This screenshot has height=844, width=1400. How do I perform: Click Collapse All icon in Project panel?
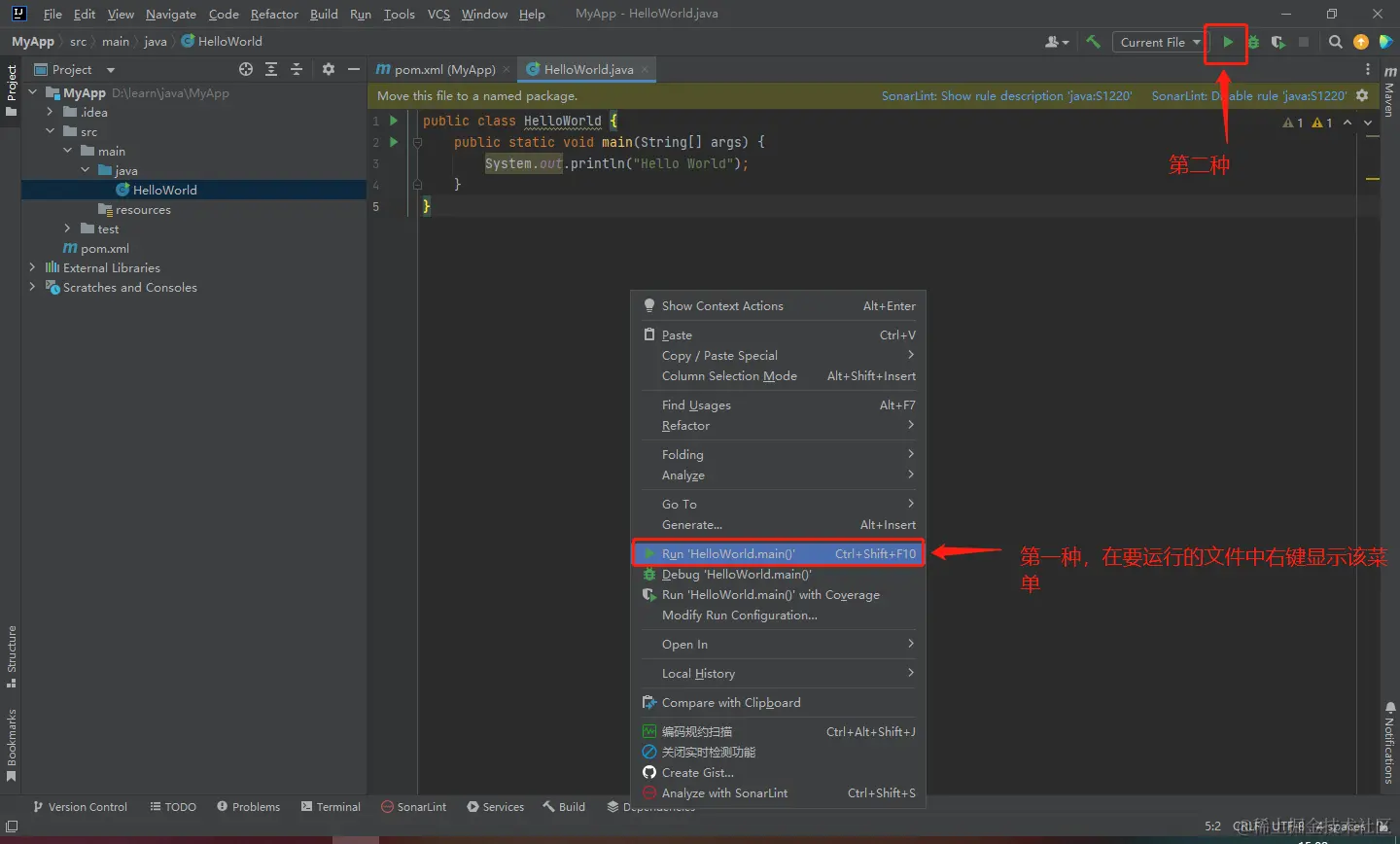click(297, 69)
